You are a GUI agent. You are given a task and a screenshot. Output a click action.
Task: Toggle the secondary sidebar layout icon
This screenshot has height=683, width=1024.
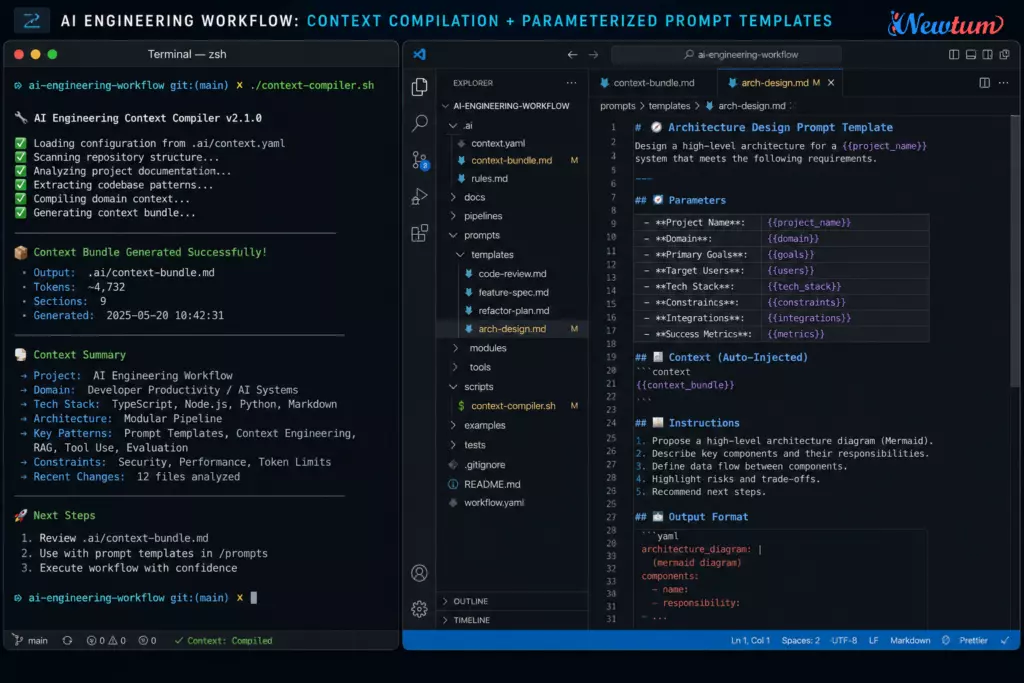coord(987,55)
